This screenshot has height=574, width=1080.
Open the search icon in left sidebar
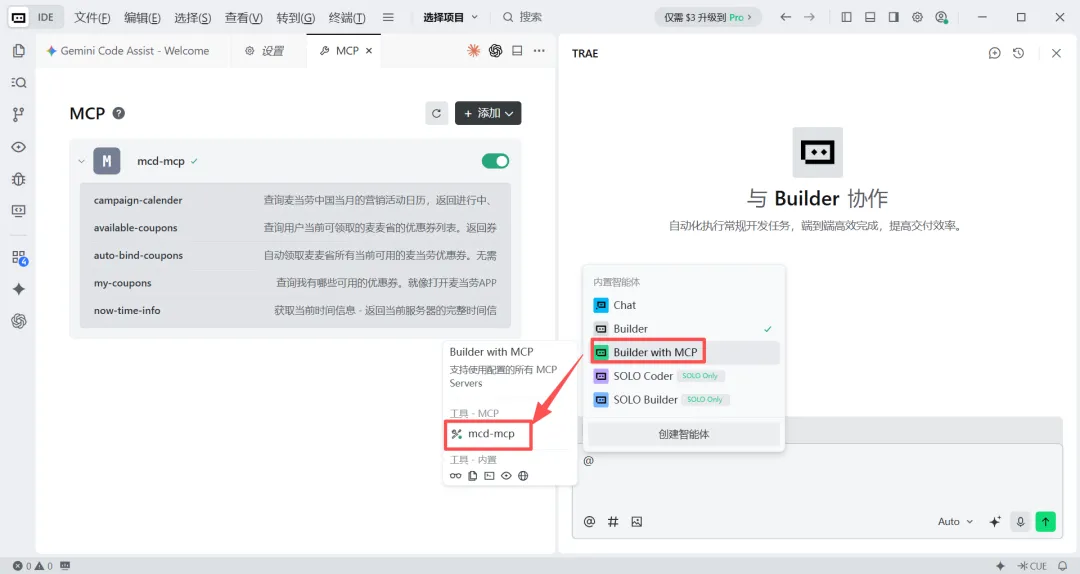coord(19,83)
